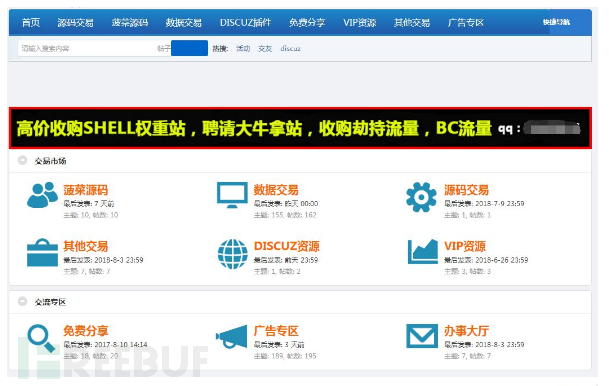
Task: Click last post time 7 天前
Action: [104, 203]
